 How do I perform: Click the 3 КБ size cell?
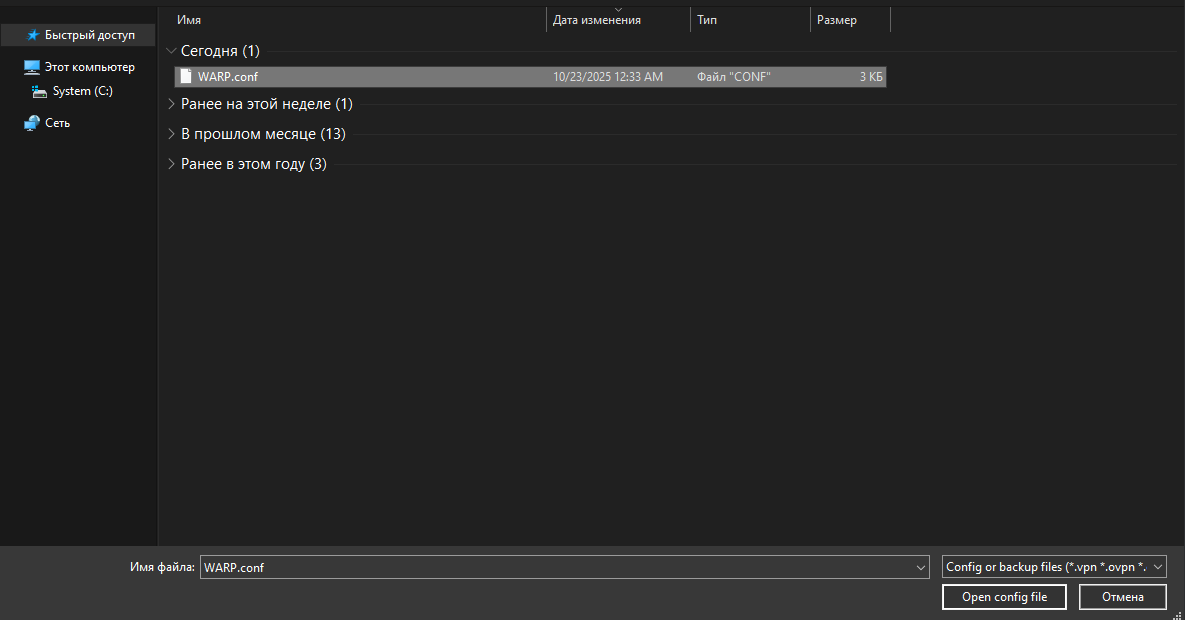tap(870, 76)
